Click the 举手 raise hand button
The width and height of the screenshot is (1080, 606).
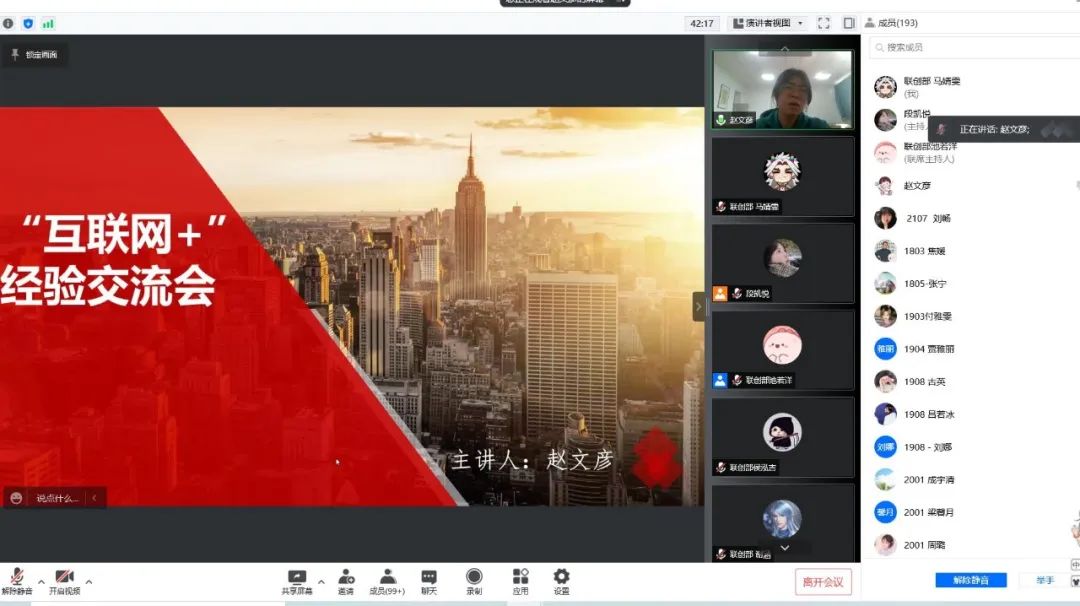(x=1045, y=580)
